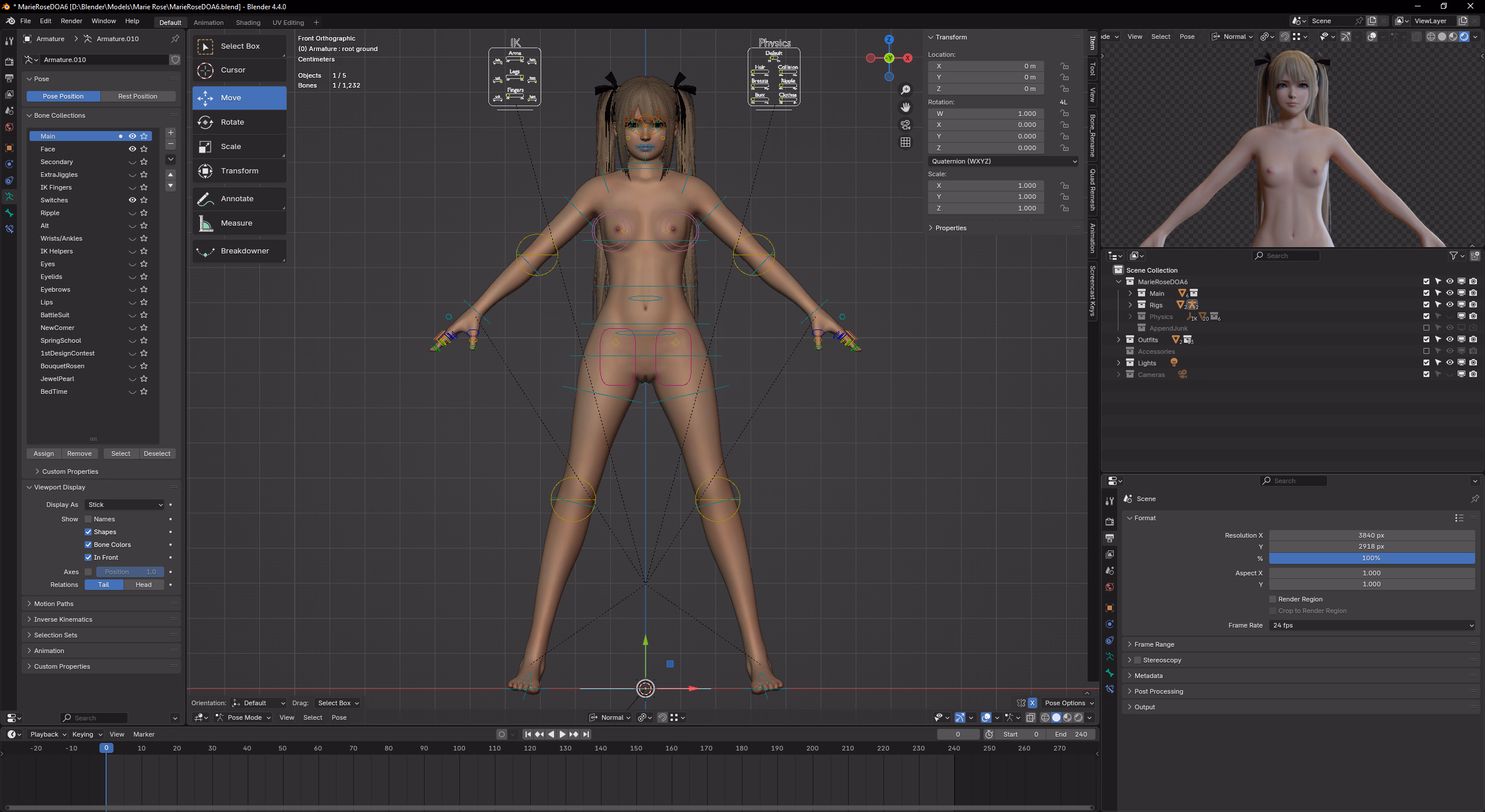Switch to orthographic grid view icon
This screenshot has height=812, width=1485.
[x=905, y=142]
